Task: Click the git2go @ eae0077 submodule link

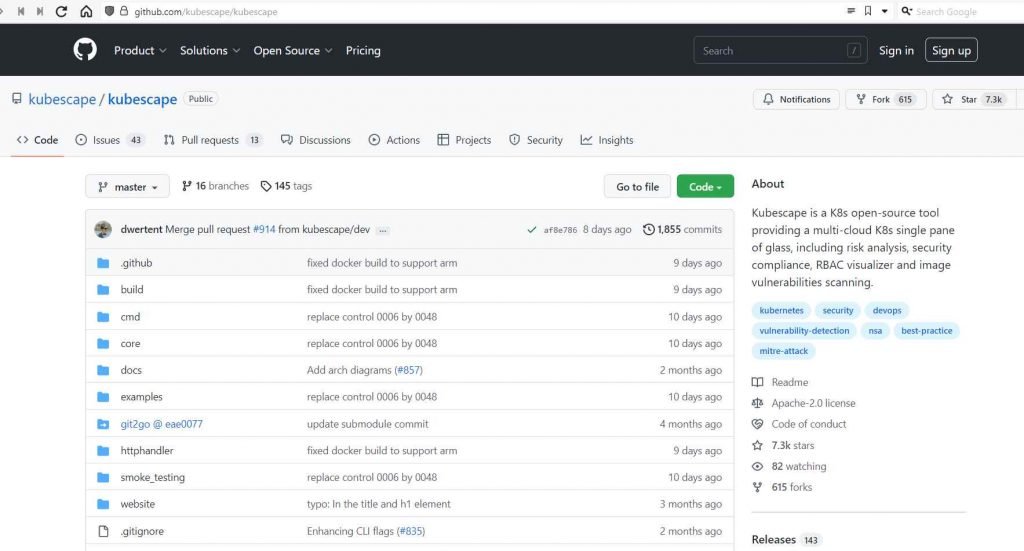Action: pyautogui.click(x=161, y=424)
